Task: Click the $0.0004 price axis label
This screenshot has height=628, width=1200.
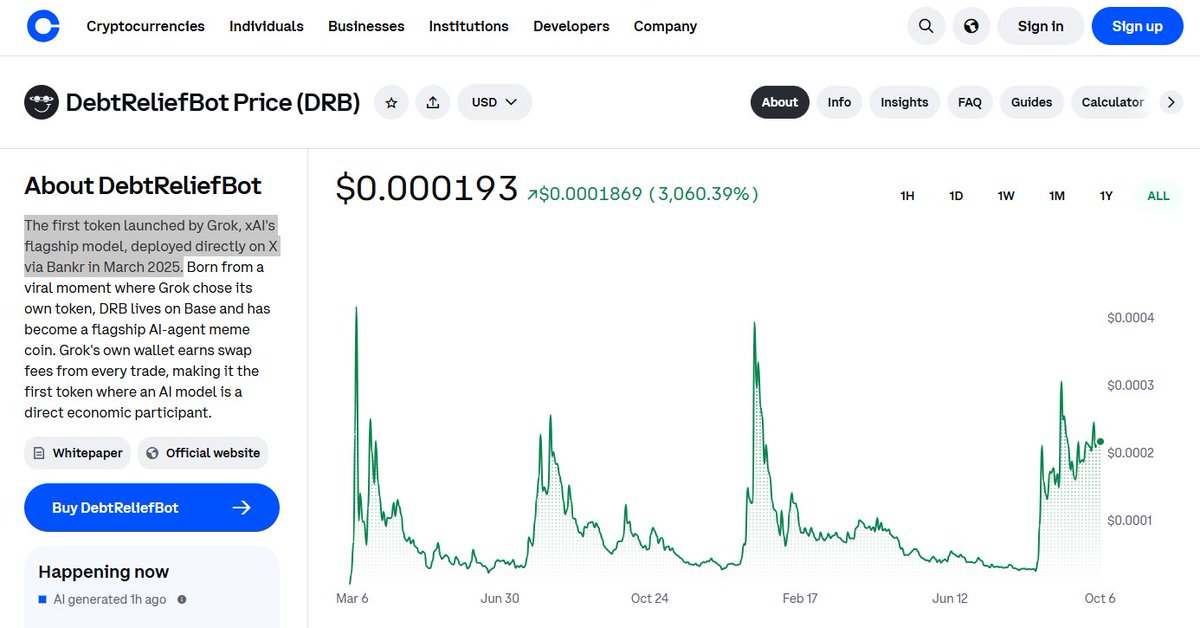Action: tap(1131, 318)
